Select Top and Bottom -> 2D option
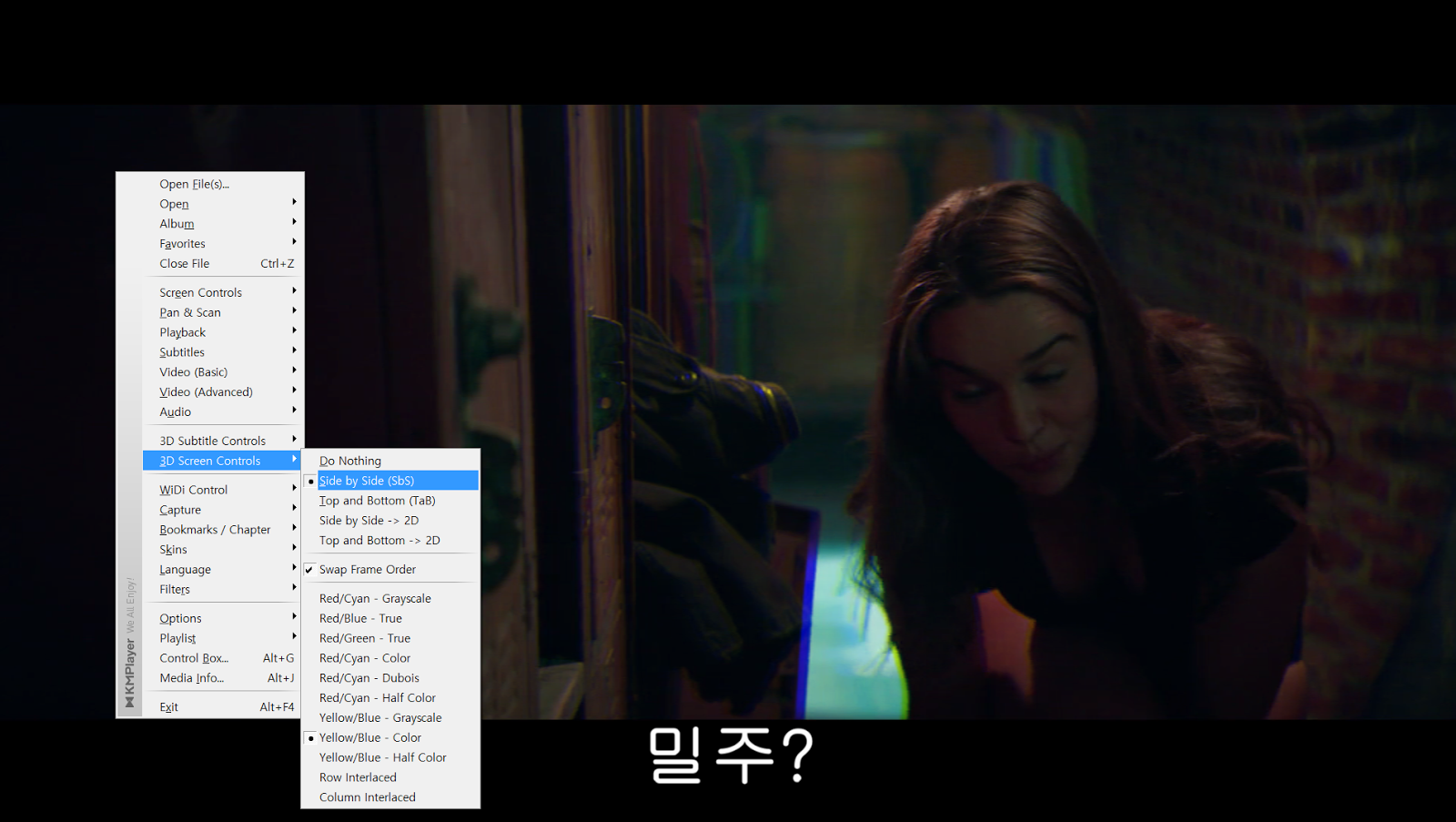This screenshot has width=1456, height=822. [x=390, y=541]
